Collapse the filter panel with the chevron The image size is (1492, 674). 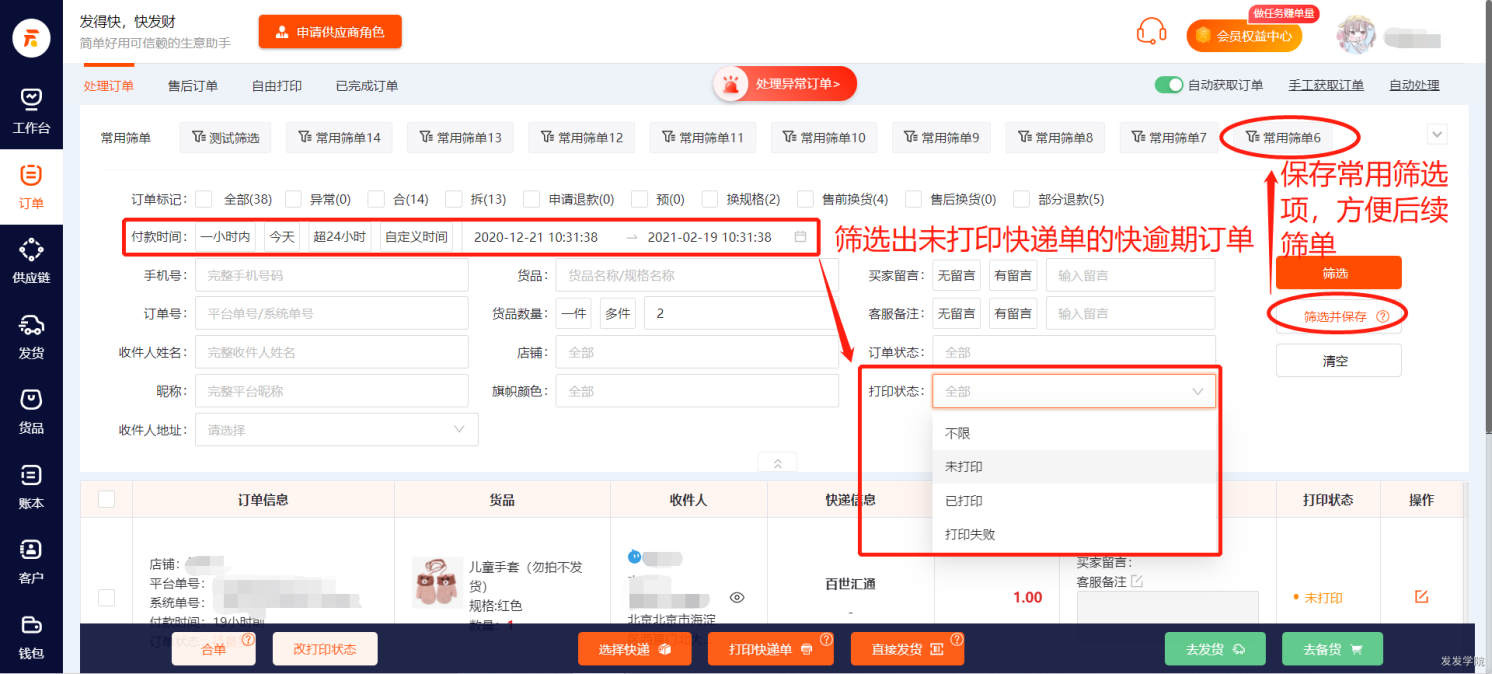tap(777, 462)
